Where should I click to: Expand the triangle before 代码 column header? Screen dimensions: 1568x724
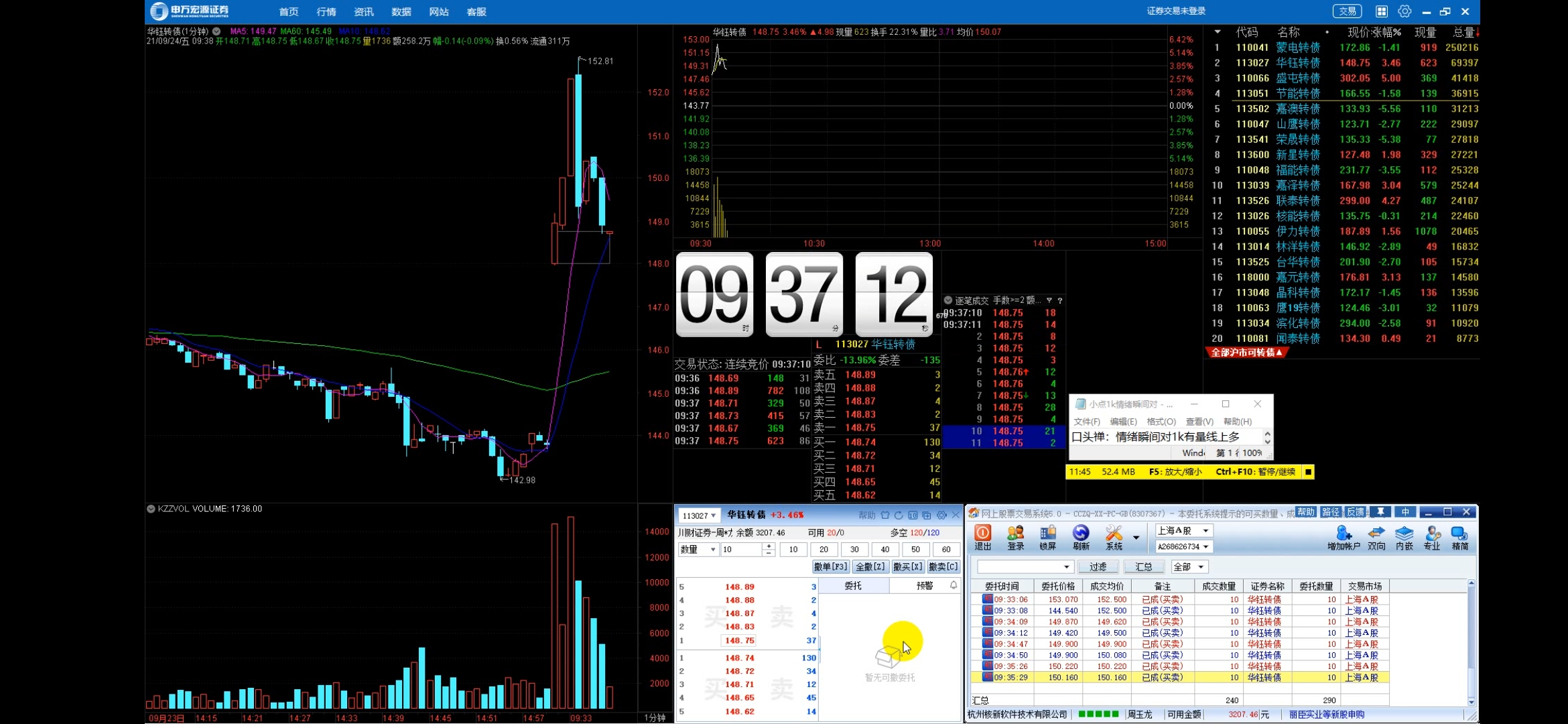[x=1218, y=32]
